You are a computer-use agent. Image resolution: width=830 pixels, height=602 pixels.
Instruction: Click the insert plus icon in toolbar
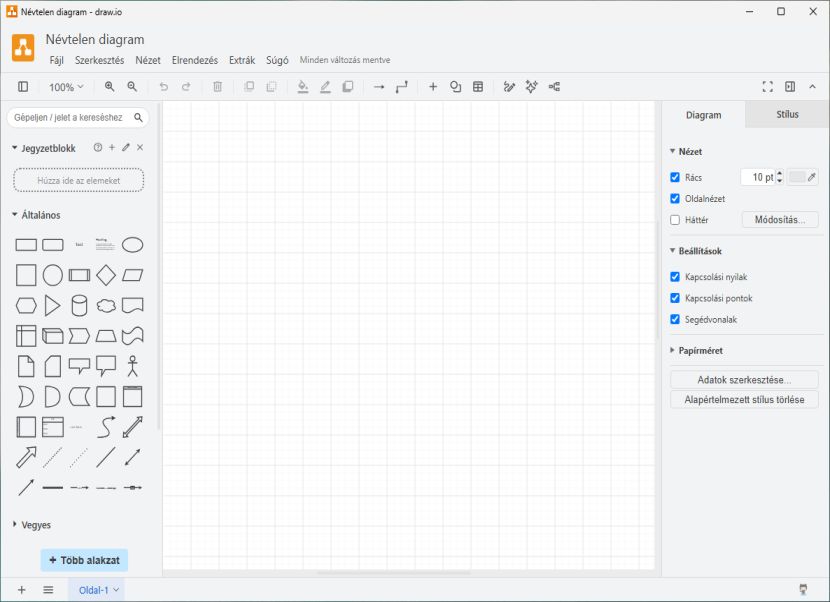(433, 86)
